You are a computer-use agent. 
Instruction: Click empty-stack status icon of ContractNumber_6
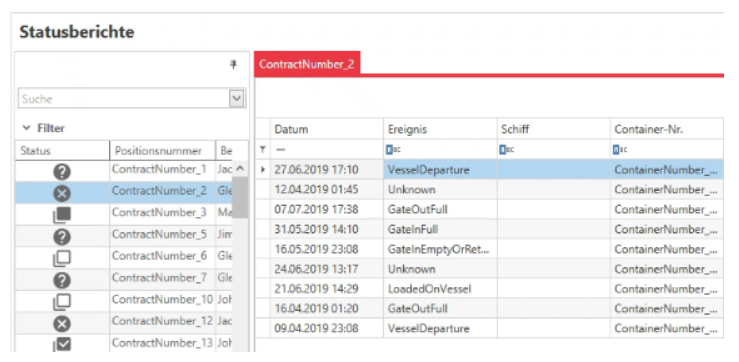tap(62, 258)
